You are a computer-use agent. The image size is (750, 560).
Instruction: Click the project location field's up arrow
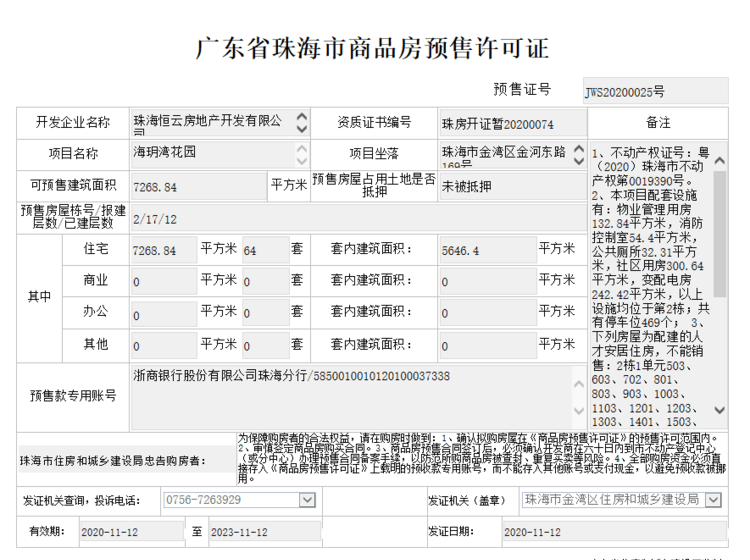pos(579,147)
